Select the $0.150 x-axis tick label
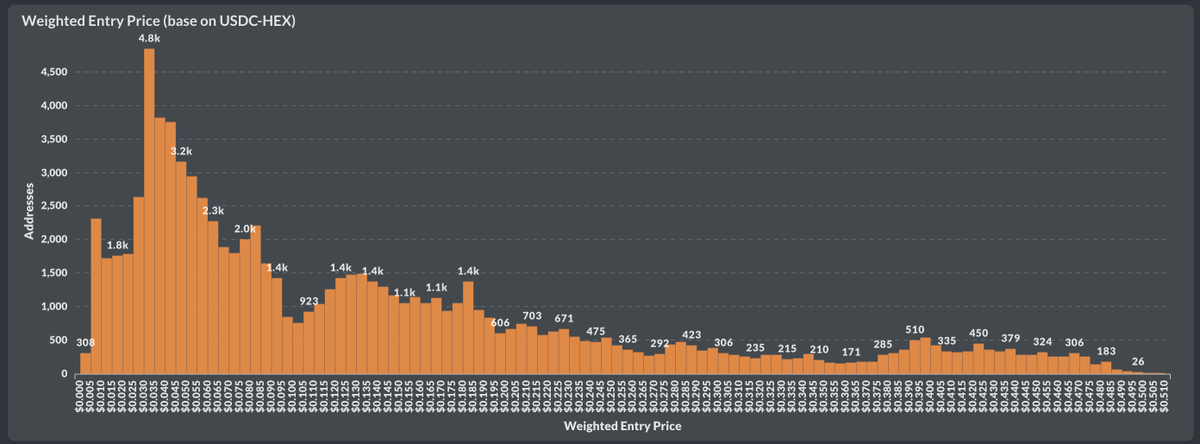The height and width of the screenshot is (444, 1200). point(399,396)
